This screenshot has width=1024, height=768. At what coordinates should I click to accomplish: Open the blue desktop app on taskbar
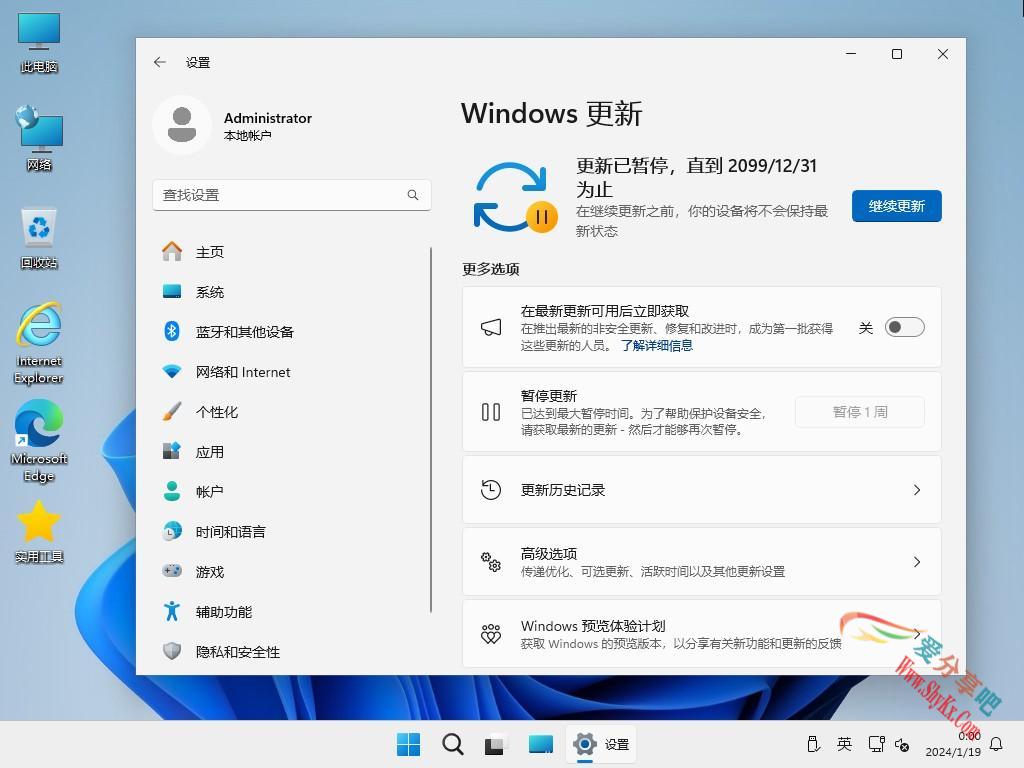click(x=541, y=744)
